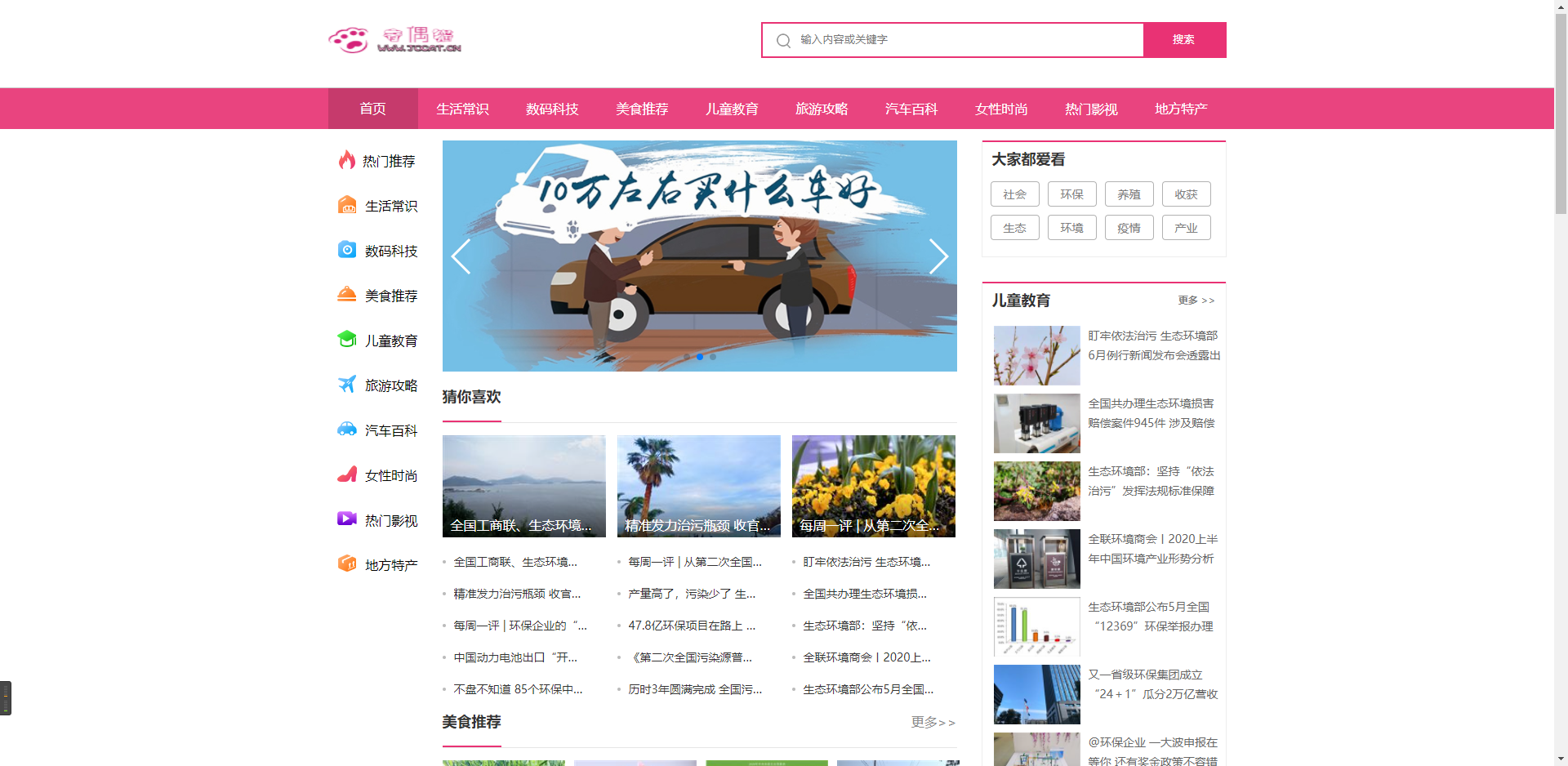Click the camera icon for 数码科技
Screen dimensions: 1568x766
(x=347, y=250)
